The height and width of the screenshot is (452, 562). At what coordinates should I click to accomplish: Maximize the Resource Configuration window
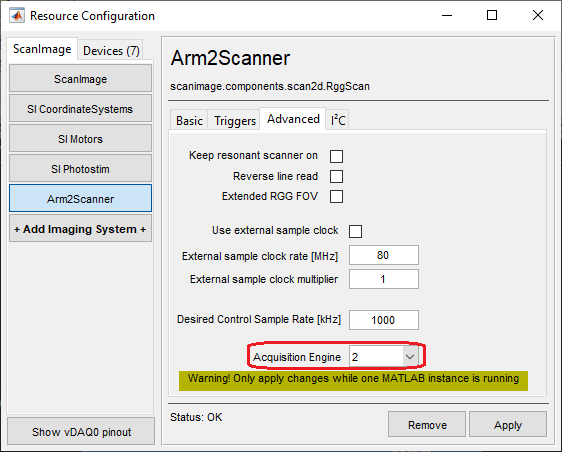tap(492, 15)
